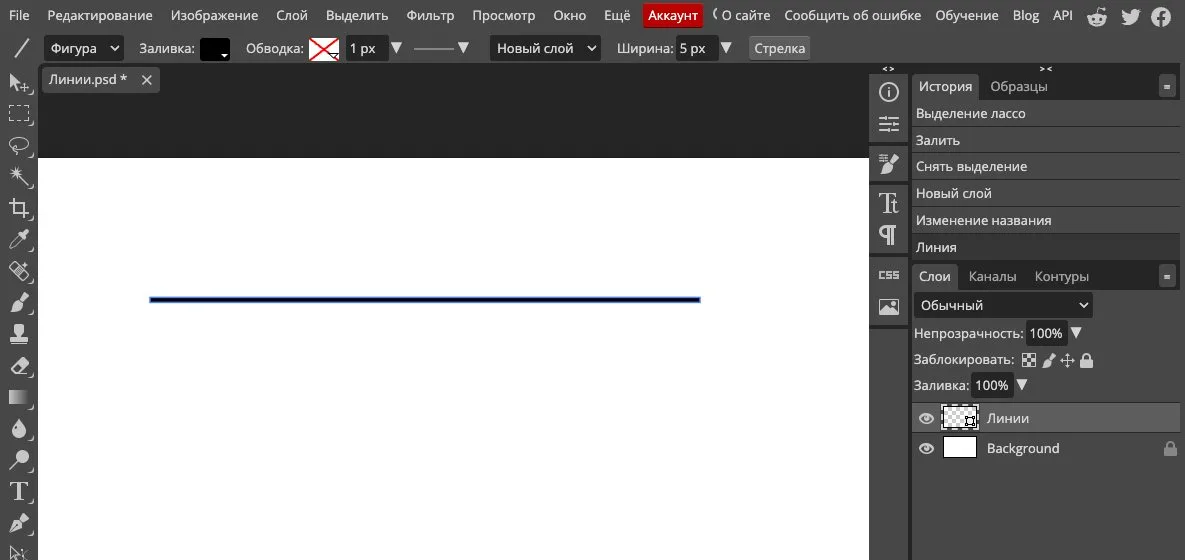Image resolution: width=1185 pixels, height=560 pixels.
Task: Open the File menu
Action: [x=19, y=15]
